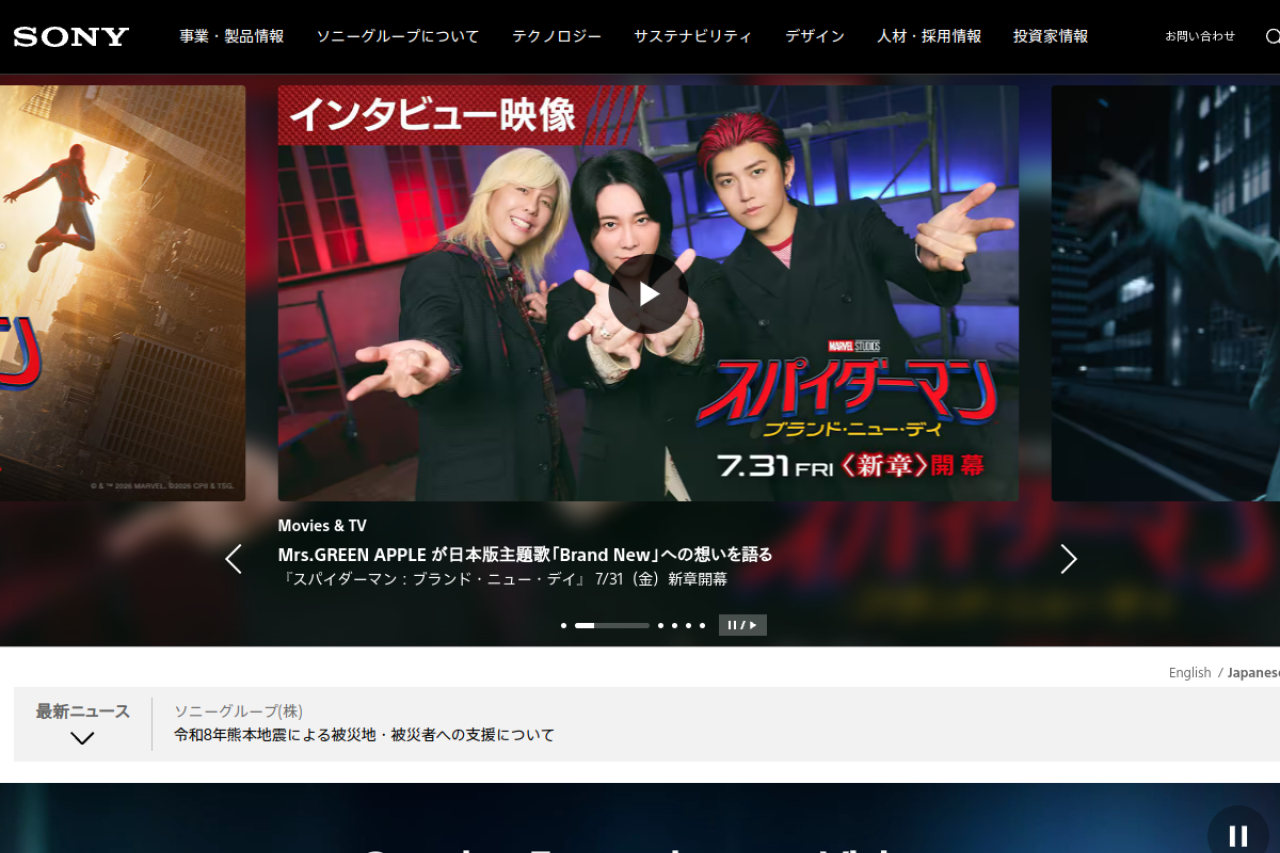Go to the previous carousel slide
This screenshot has height=853, width=1280.
233,559
